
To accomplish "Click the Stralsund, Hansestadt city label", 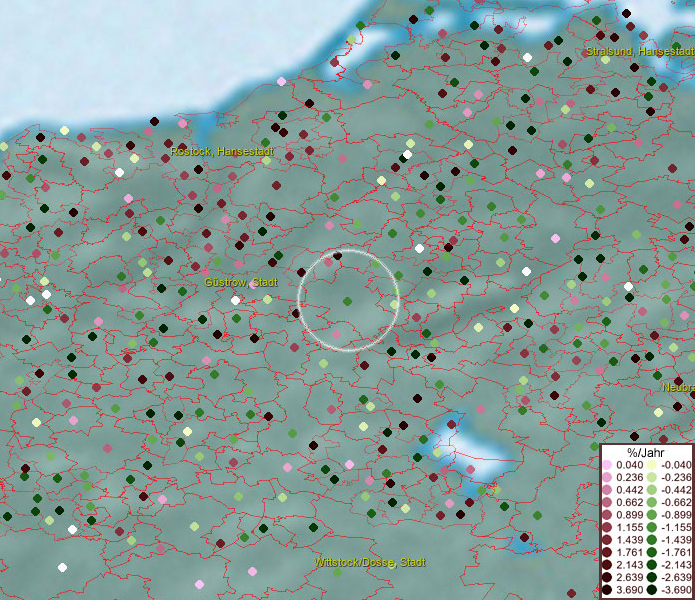I will point(639,51).
